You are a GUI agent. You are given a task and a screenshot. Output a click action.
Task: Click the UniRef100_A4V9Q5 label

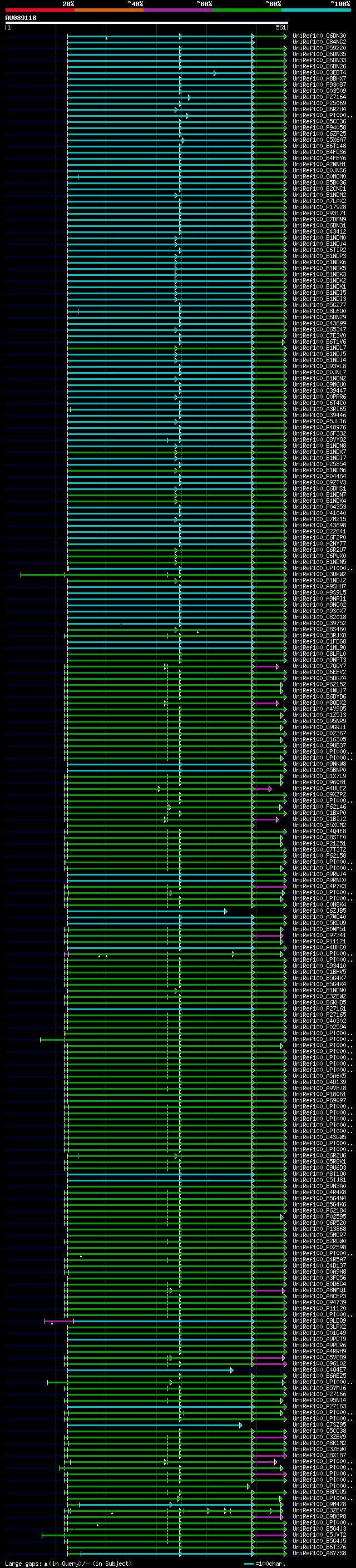(319, 709)
